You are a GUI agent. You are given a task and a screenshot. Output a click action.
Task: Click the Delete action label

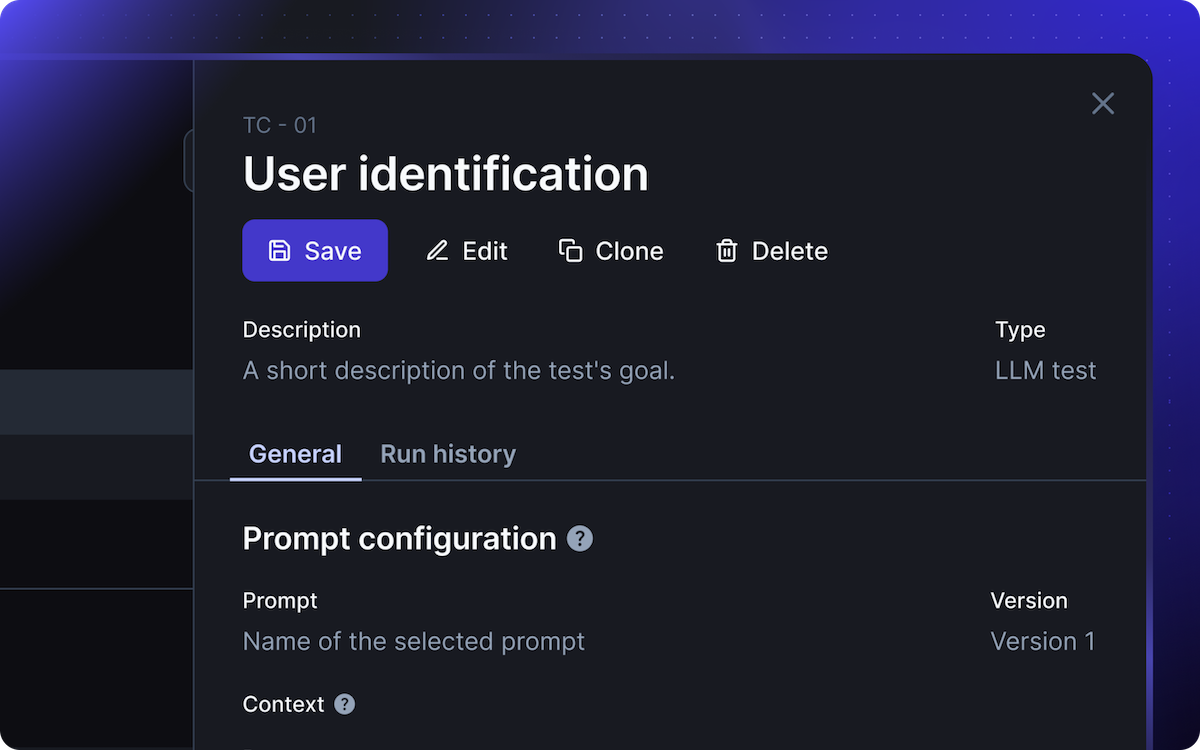tap(789, 251)
